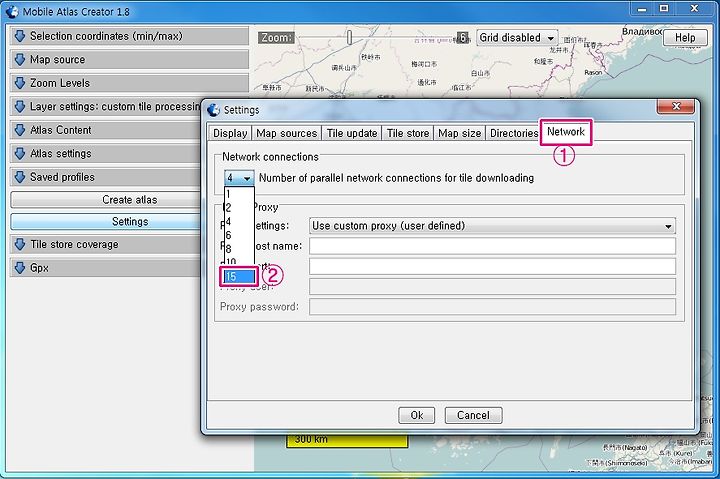Open the Grid disabled dropdown
This screenshot has height=479, width=720.
pyautogui.click(x=517, y=38)
